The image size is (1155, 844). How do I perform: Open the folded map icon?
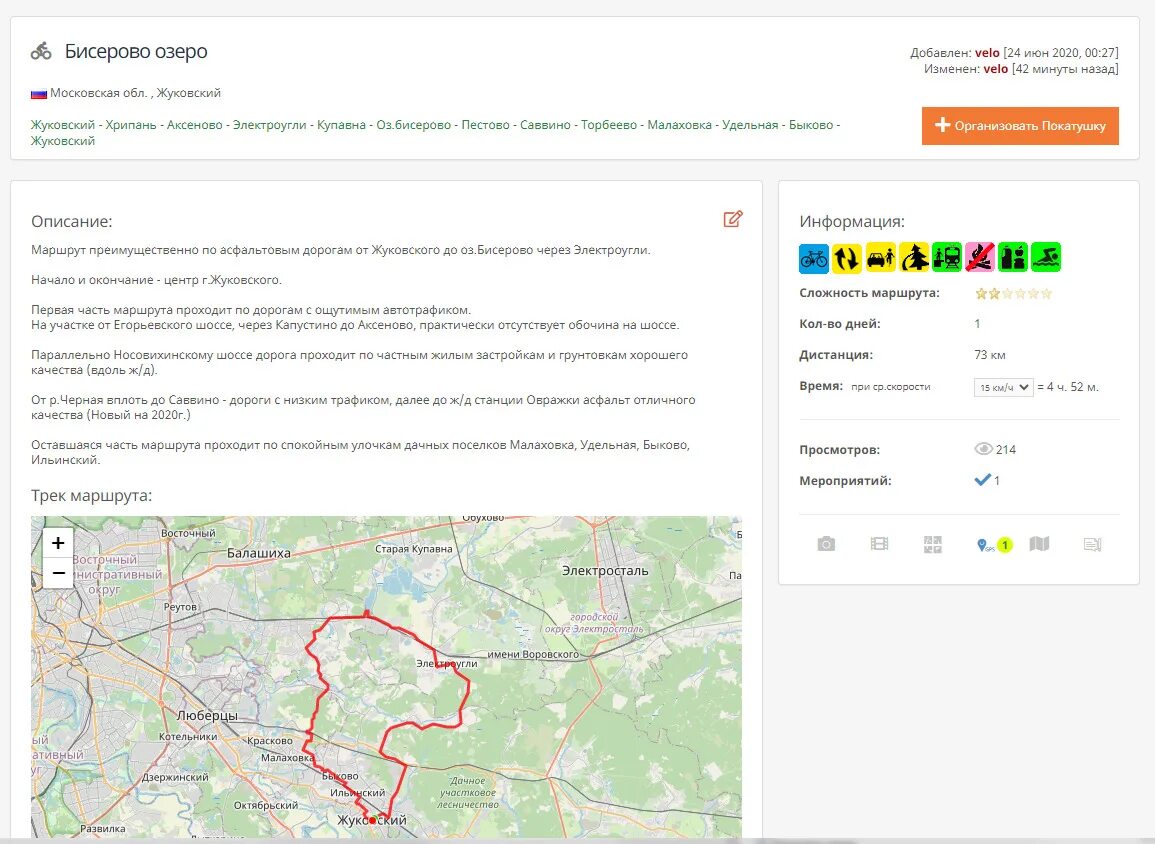pos(1039,544)
